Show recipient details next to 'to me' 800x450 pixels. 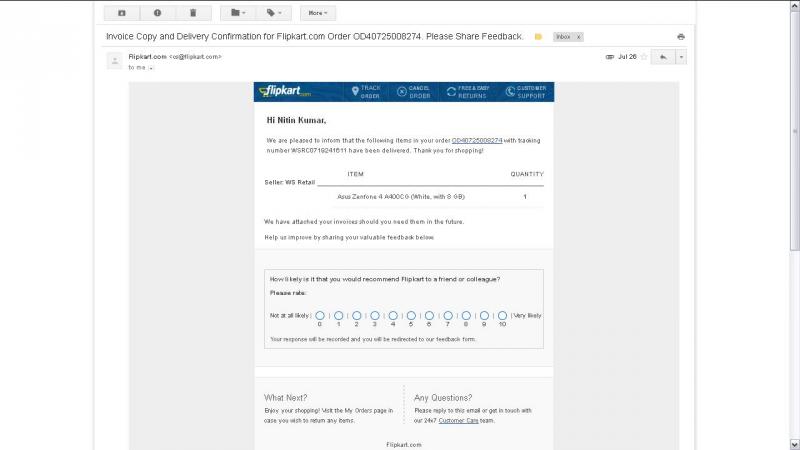[x=151, y=68]
